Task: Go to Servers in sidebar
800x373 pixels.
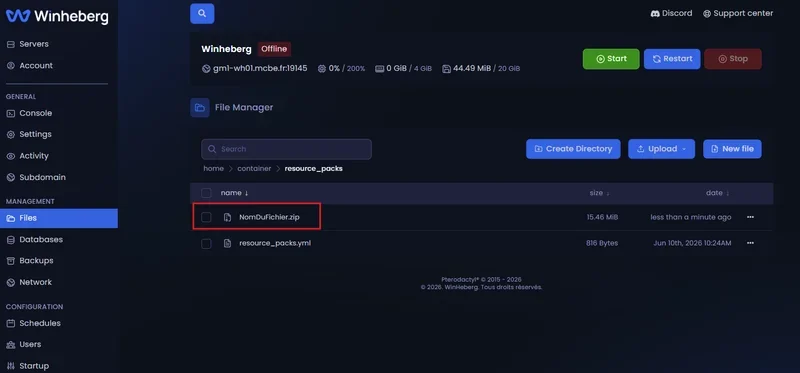Action: point(28,44)
